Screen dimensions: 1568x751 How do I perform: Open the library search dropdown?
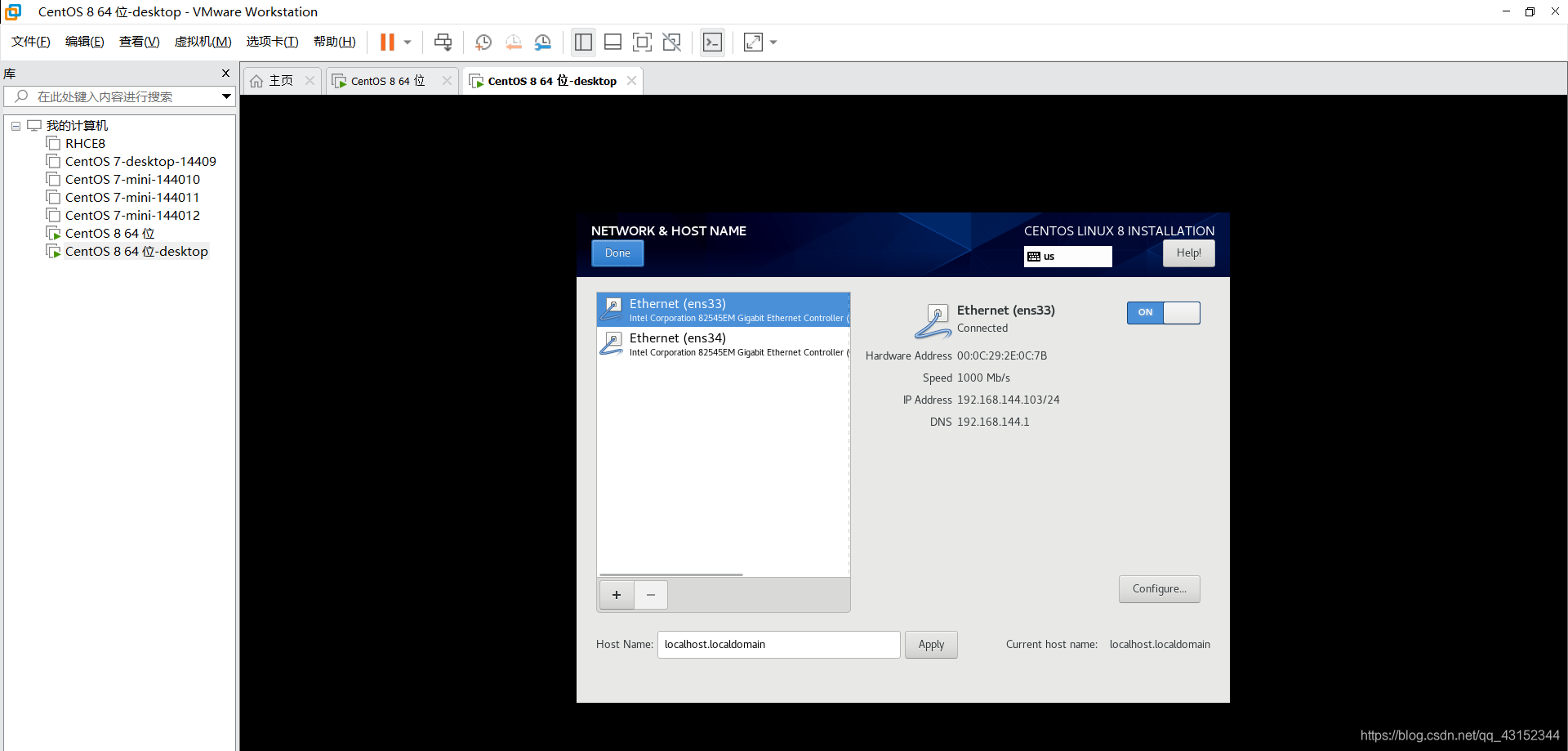(226, 96)
